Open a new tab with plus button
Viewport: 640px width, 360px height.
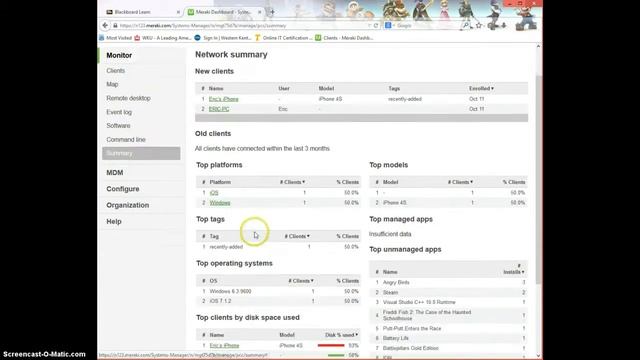[x=272, y=12]
